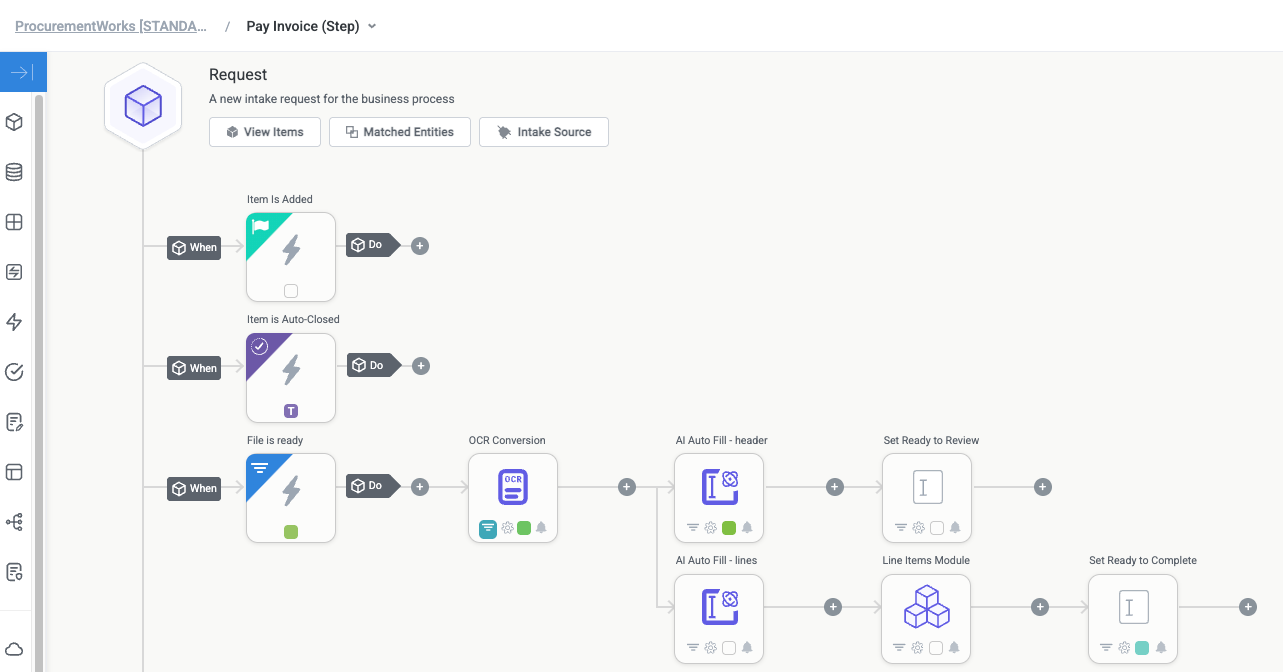Select the checkmark circle icon in the sidebar
1283x672 pixels.
[14, 371]
